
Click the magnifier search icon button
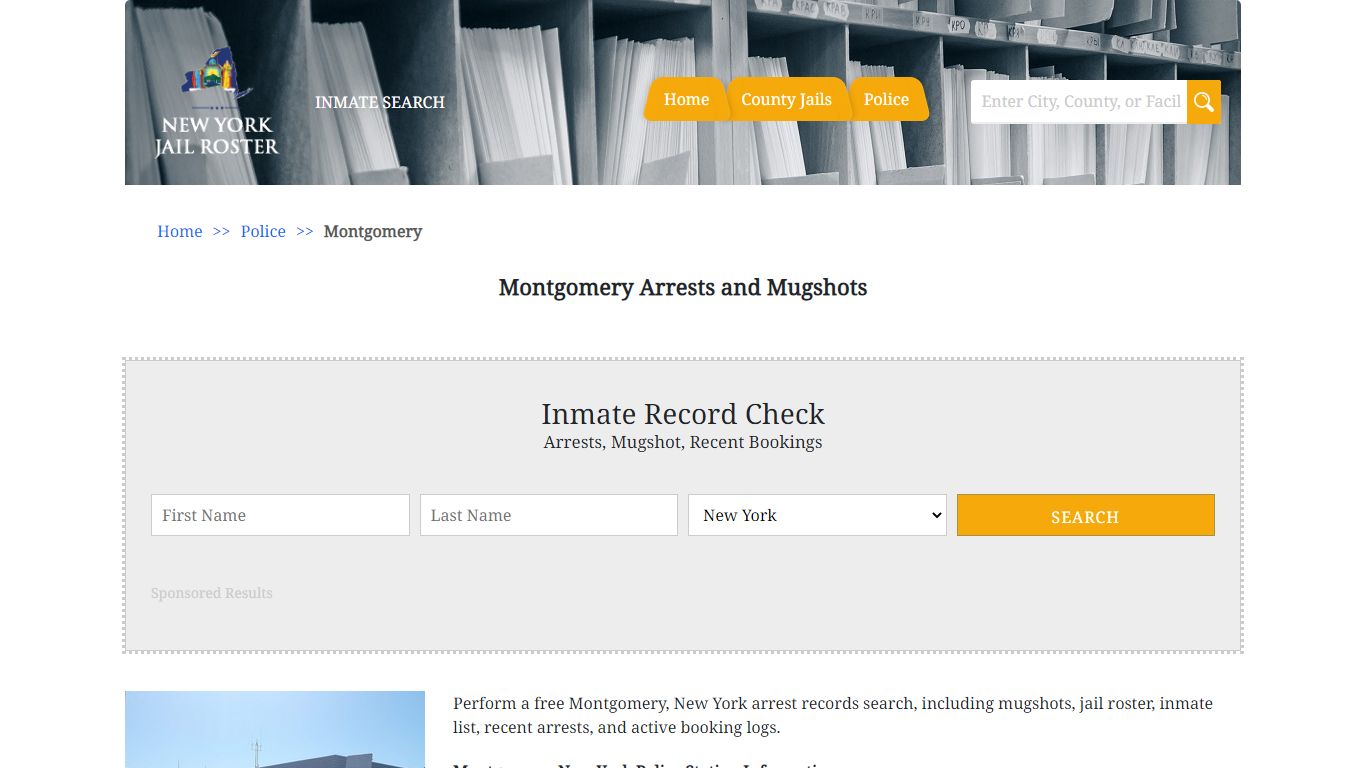click(x=1204, y=102)
